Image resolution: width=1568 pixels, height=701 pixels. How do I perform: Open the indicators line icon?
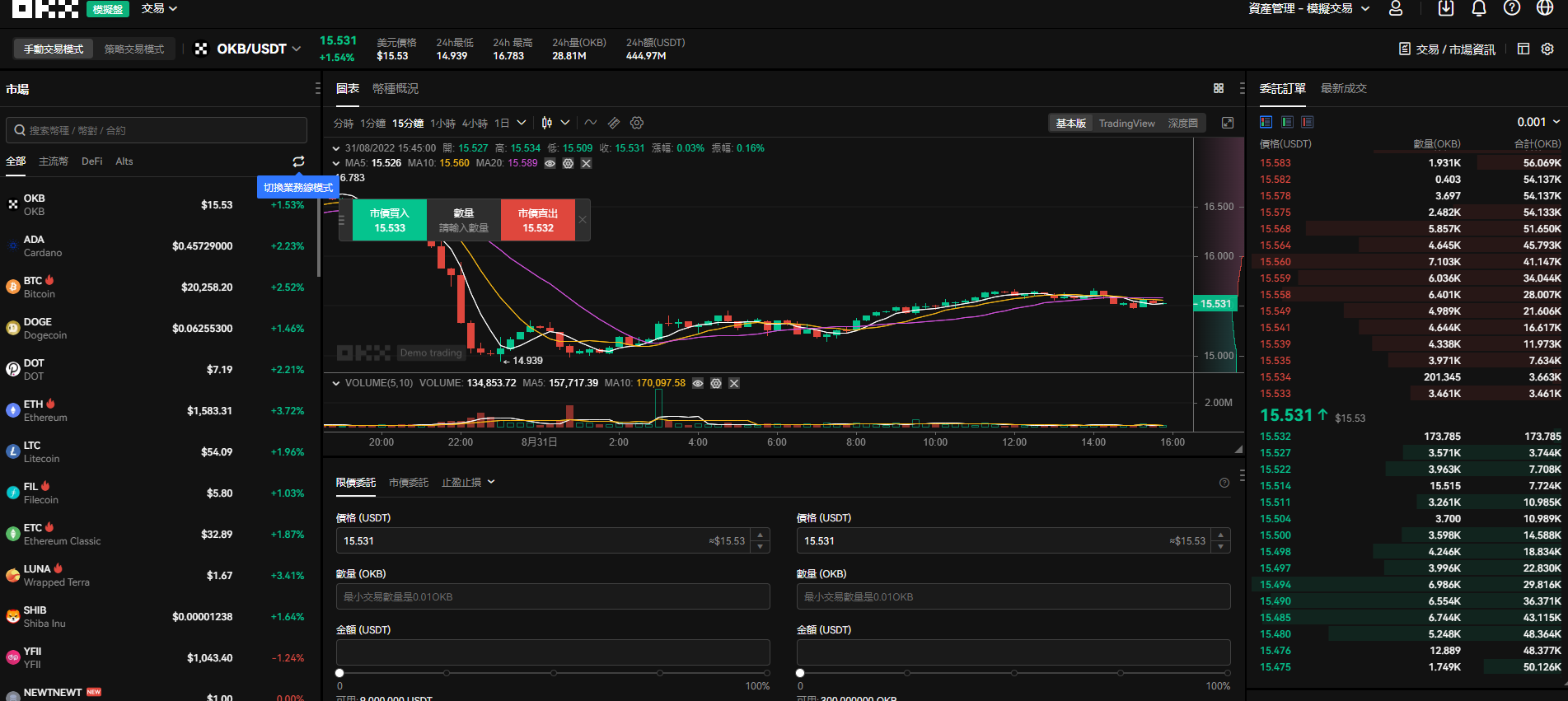click(x=591, y=123)
